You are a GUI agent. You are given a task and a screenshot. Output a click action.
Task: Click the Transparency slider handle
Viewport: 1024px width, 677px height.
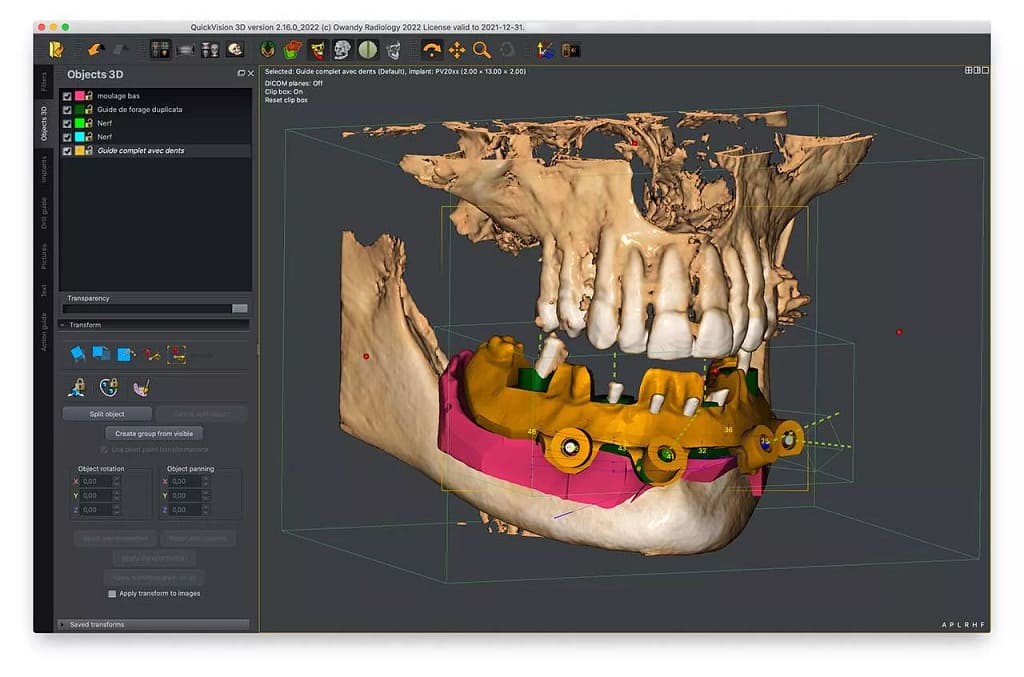(x=240, y=309)
